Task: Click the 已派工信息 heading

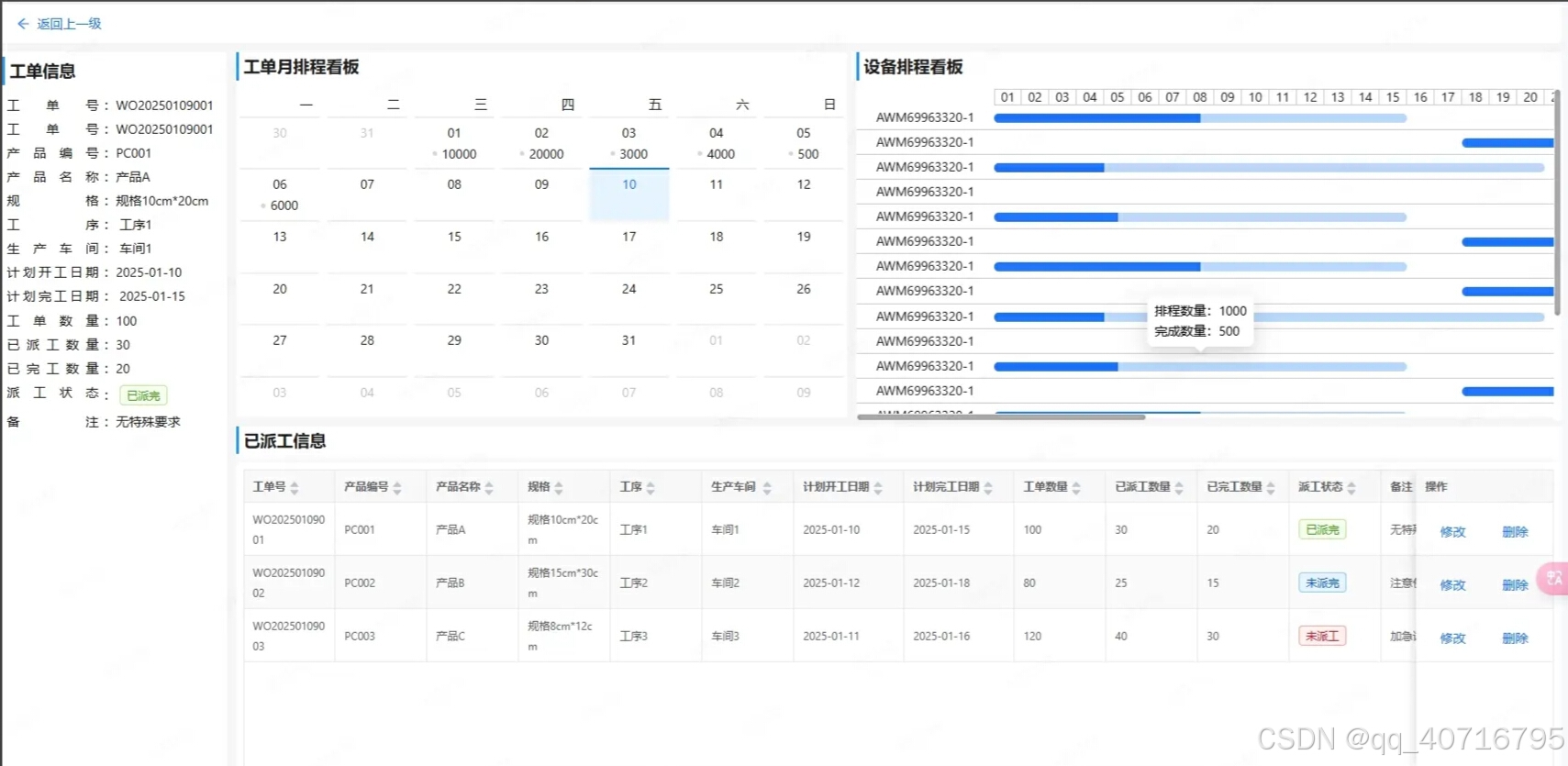Action: pyautogui.click(x=284, y=441)
